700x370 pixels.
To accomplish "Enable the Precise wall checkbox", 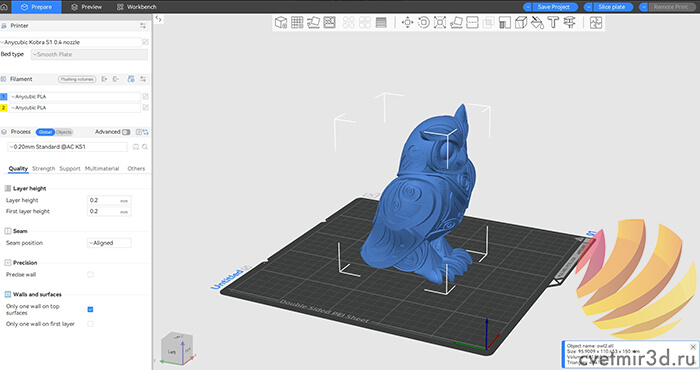I will coord(90,274).
